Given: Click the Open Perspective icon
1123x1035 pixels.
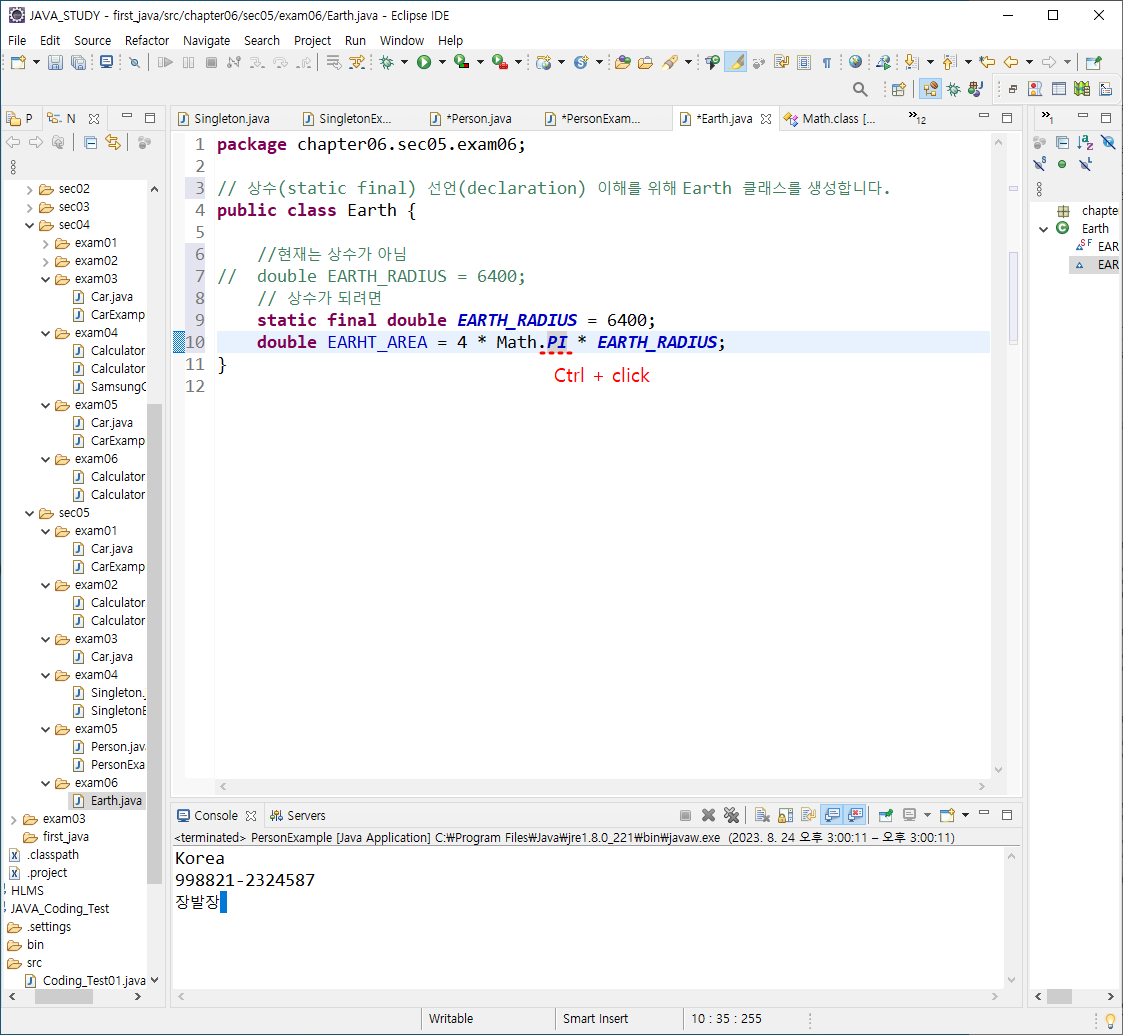Looking at the screenshot, I should 898,90.
